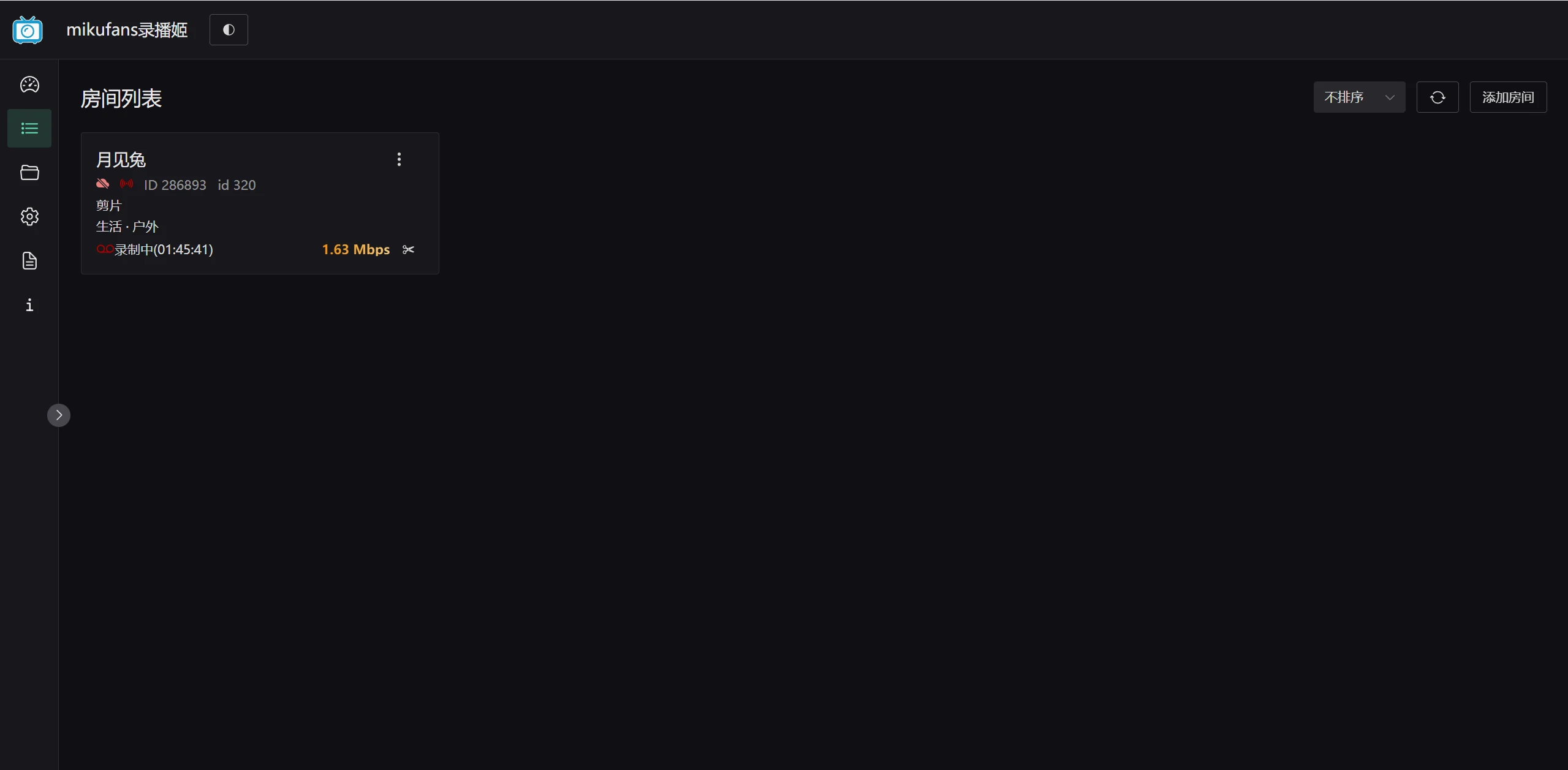The image size is (1568, 770).
Task: Click the mikufans录播姬 title text
Action: (x=127, y=30)
